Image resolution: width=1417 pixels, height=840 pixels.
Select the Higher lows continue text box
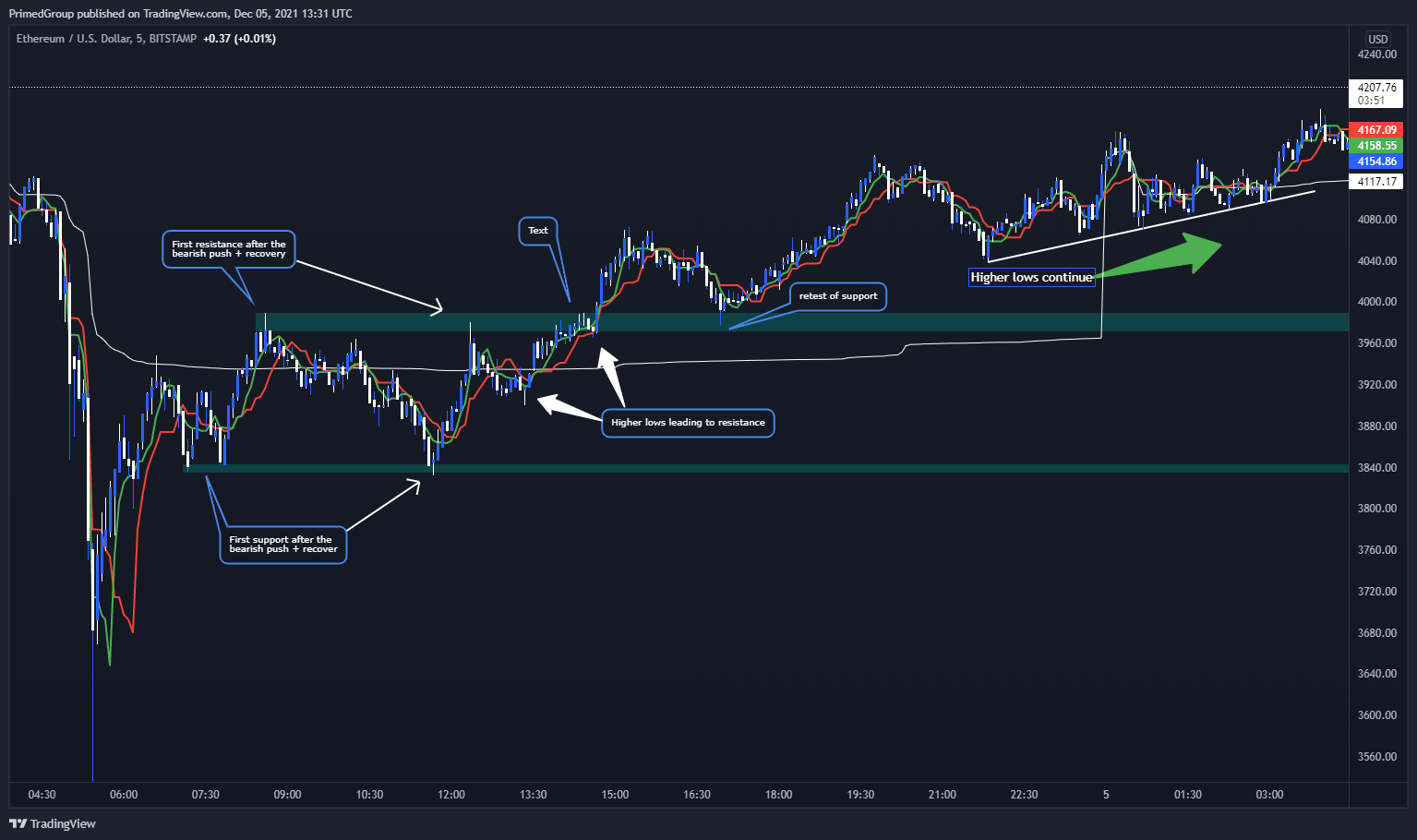click(x=1031, y=277)
